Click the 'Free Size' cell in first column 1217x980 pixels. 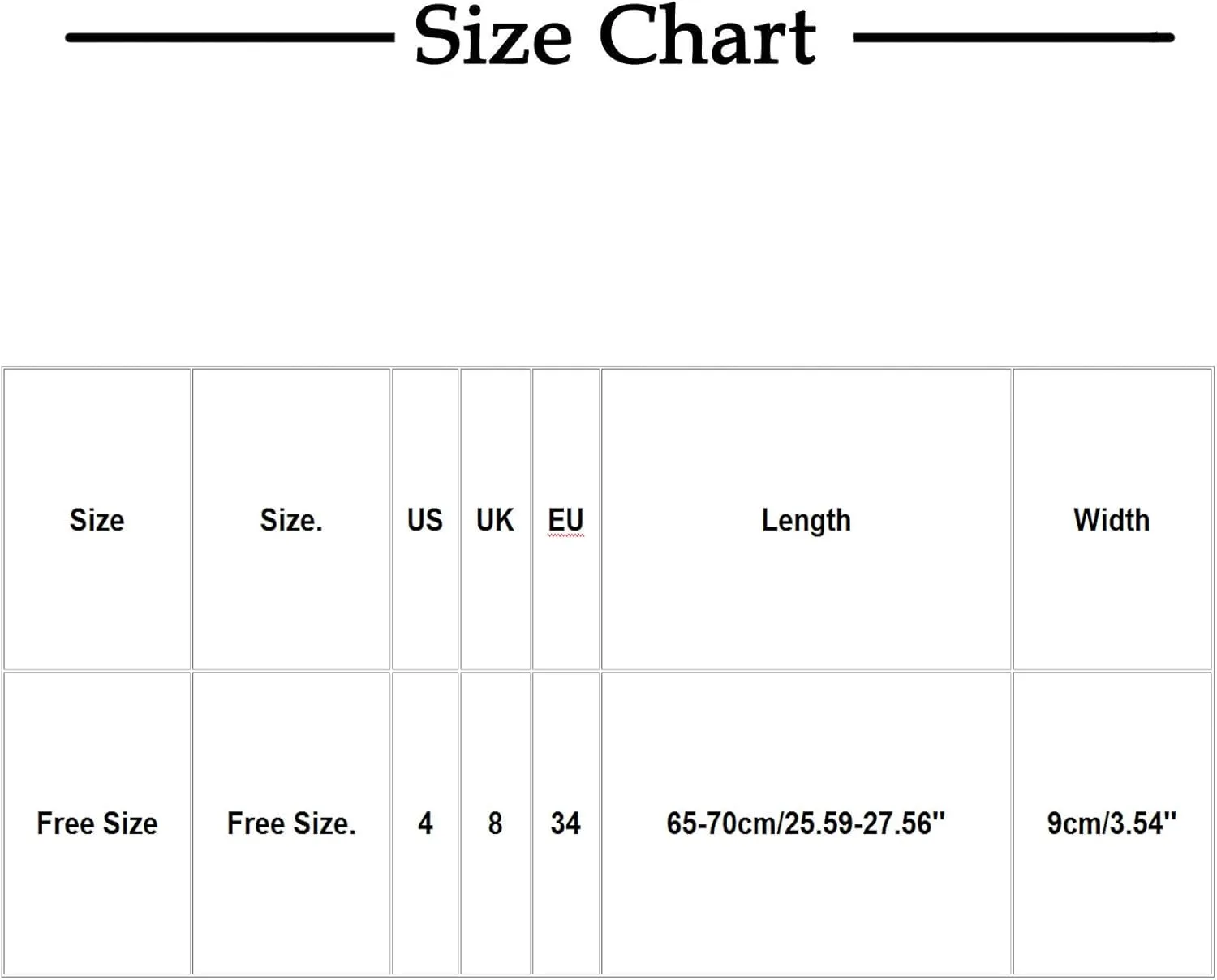(x=97, y=823)
